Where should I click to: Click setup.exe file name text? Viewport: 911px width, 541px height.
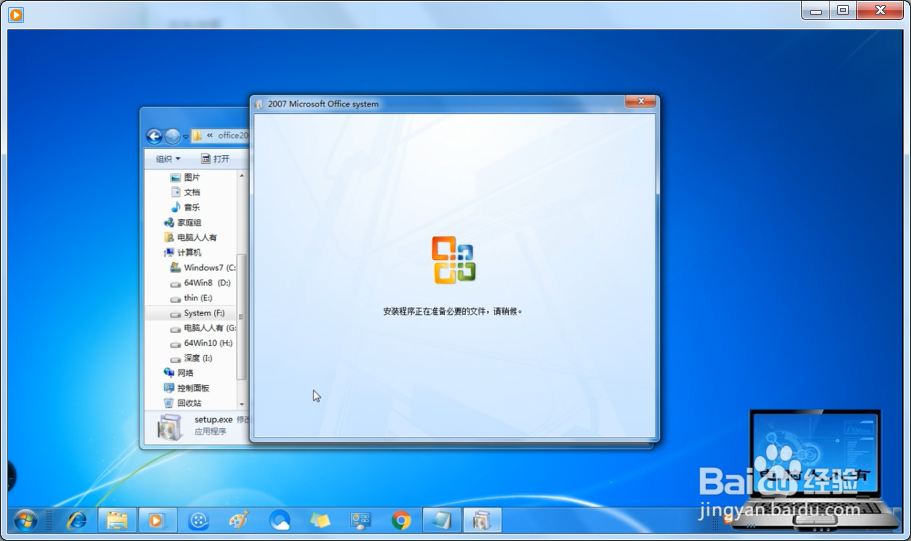coord(213,420)
